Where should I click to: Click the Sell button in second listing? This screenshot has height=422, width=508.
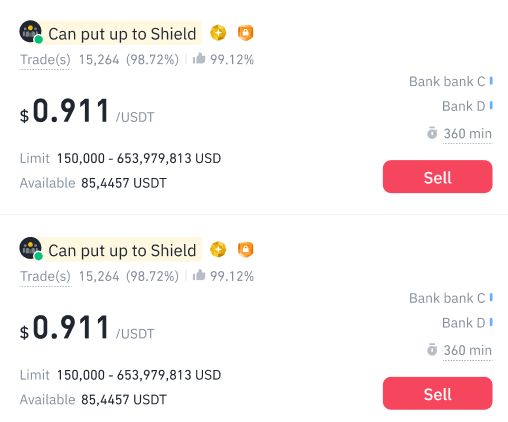(437, 393)
